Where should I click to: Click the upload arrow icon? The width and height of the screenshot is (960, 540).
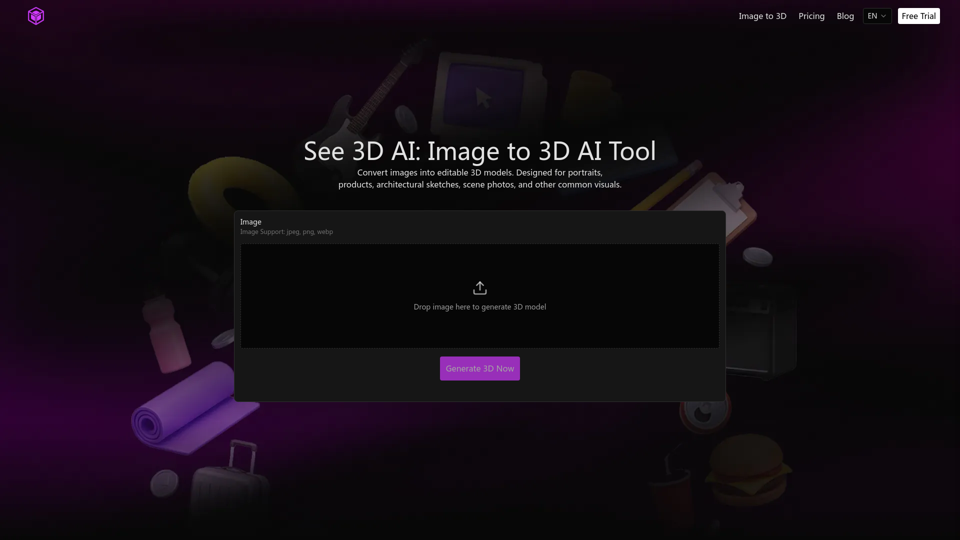(x=480, y=288)
